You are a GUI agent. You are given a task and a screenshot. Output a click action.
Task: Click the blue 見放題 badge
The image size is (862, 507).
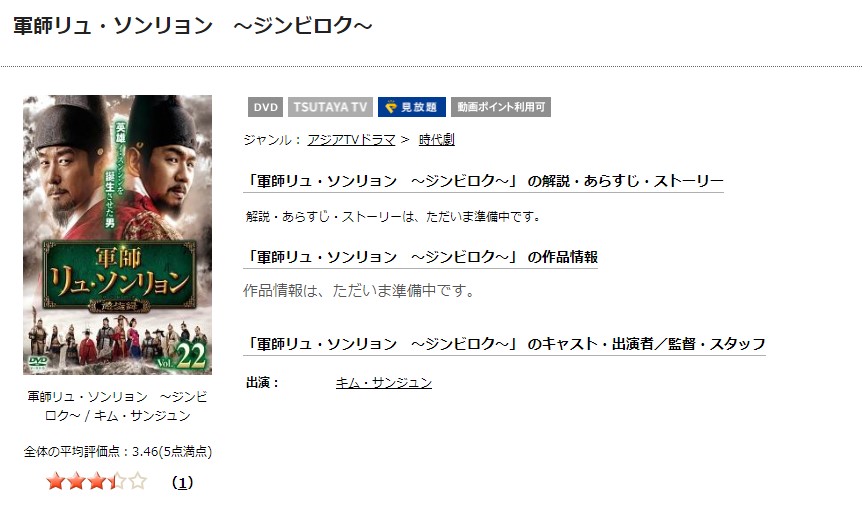412,107
